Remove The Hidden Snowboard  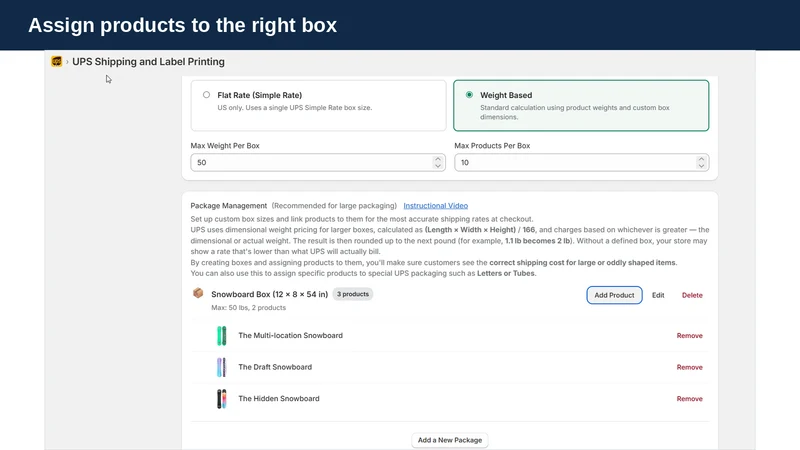click(689, 399)
